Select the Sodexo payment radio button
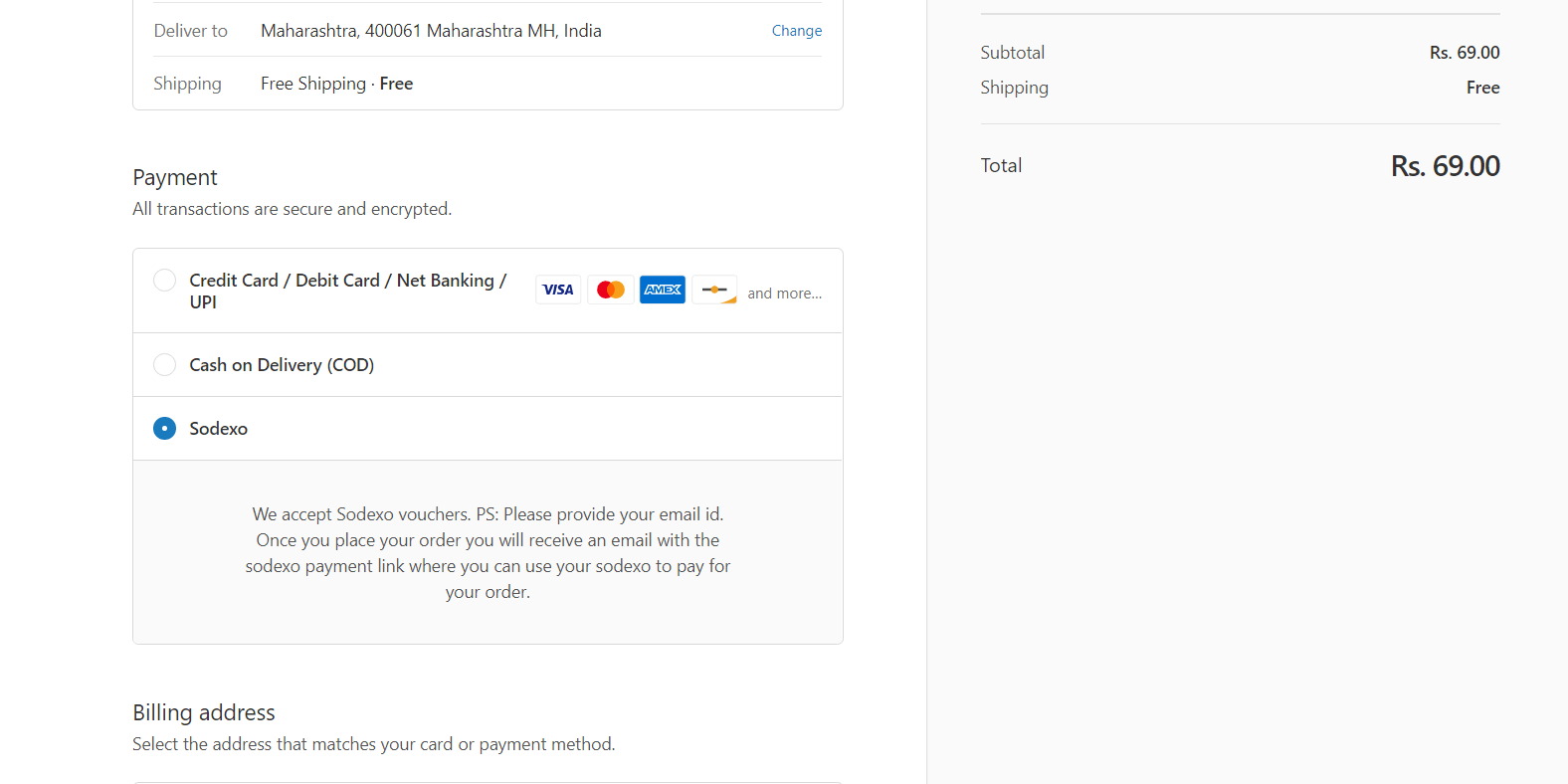Image resolution: width=1568 pixels, height=784 pixels. tap(165, 429)
